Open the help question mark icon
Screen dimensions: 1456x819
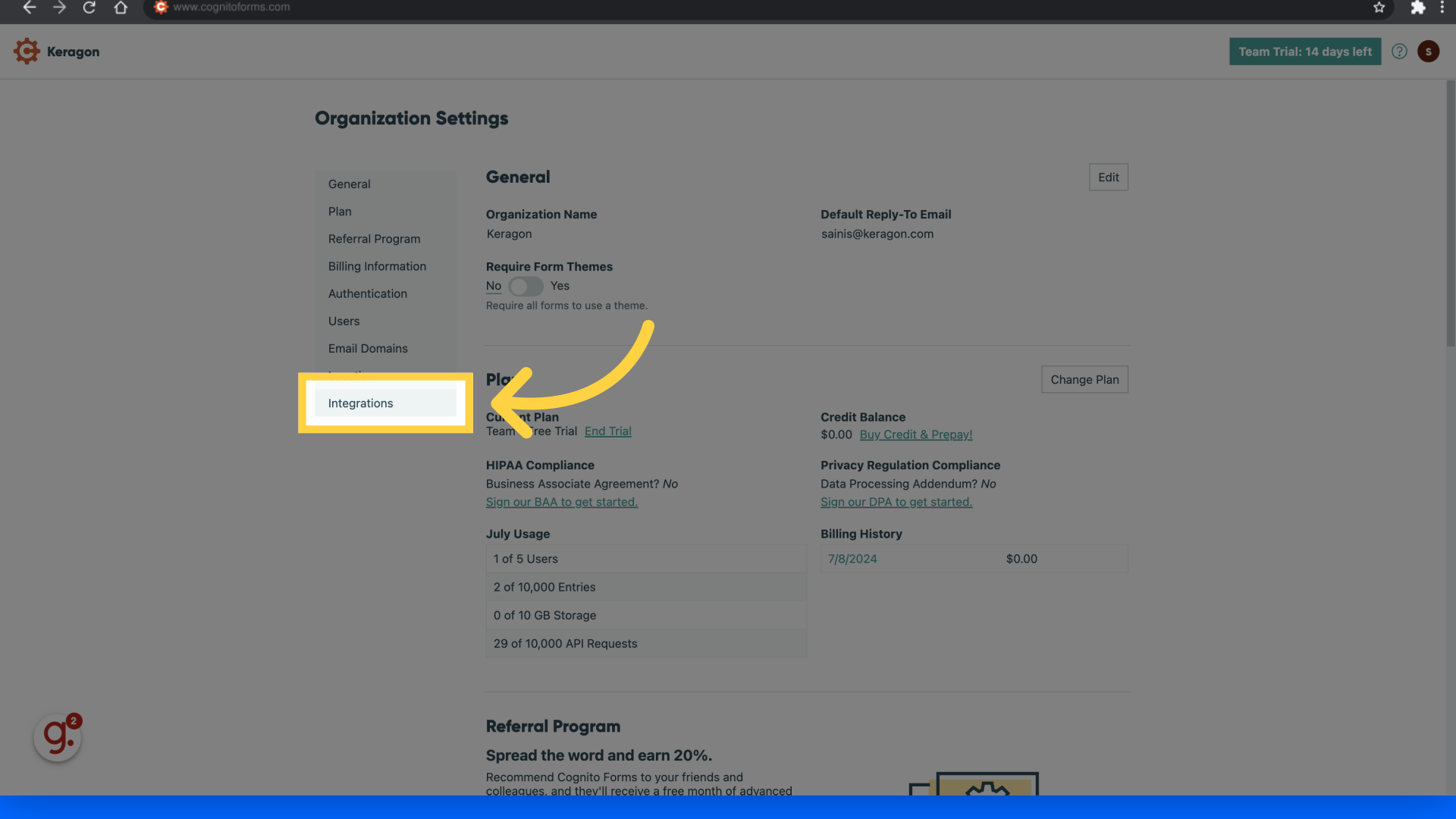[1399, 52]
